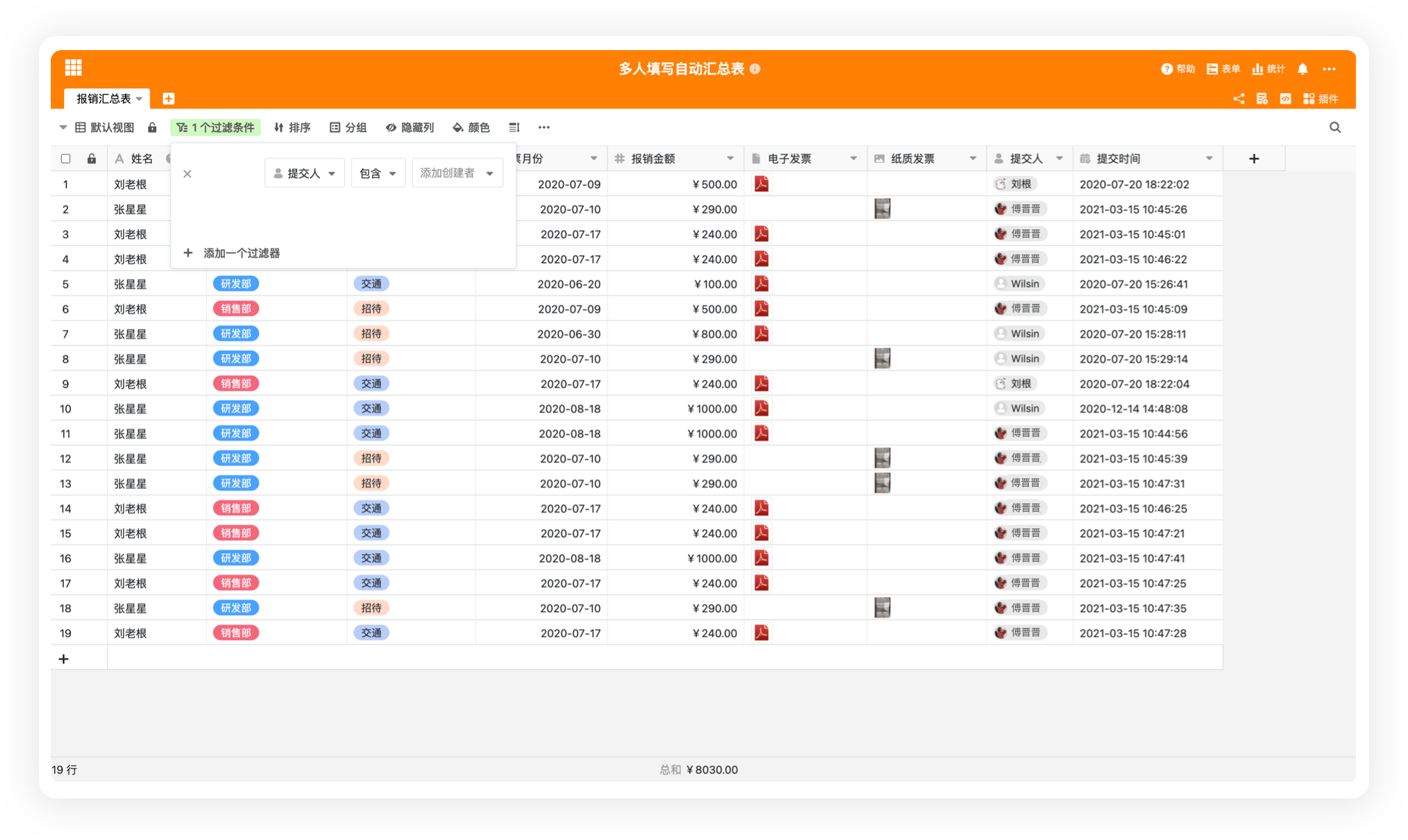Open row height icon in toolbar
This screenshot has width=1408, height=840.
tap(514, 127)
